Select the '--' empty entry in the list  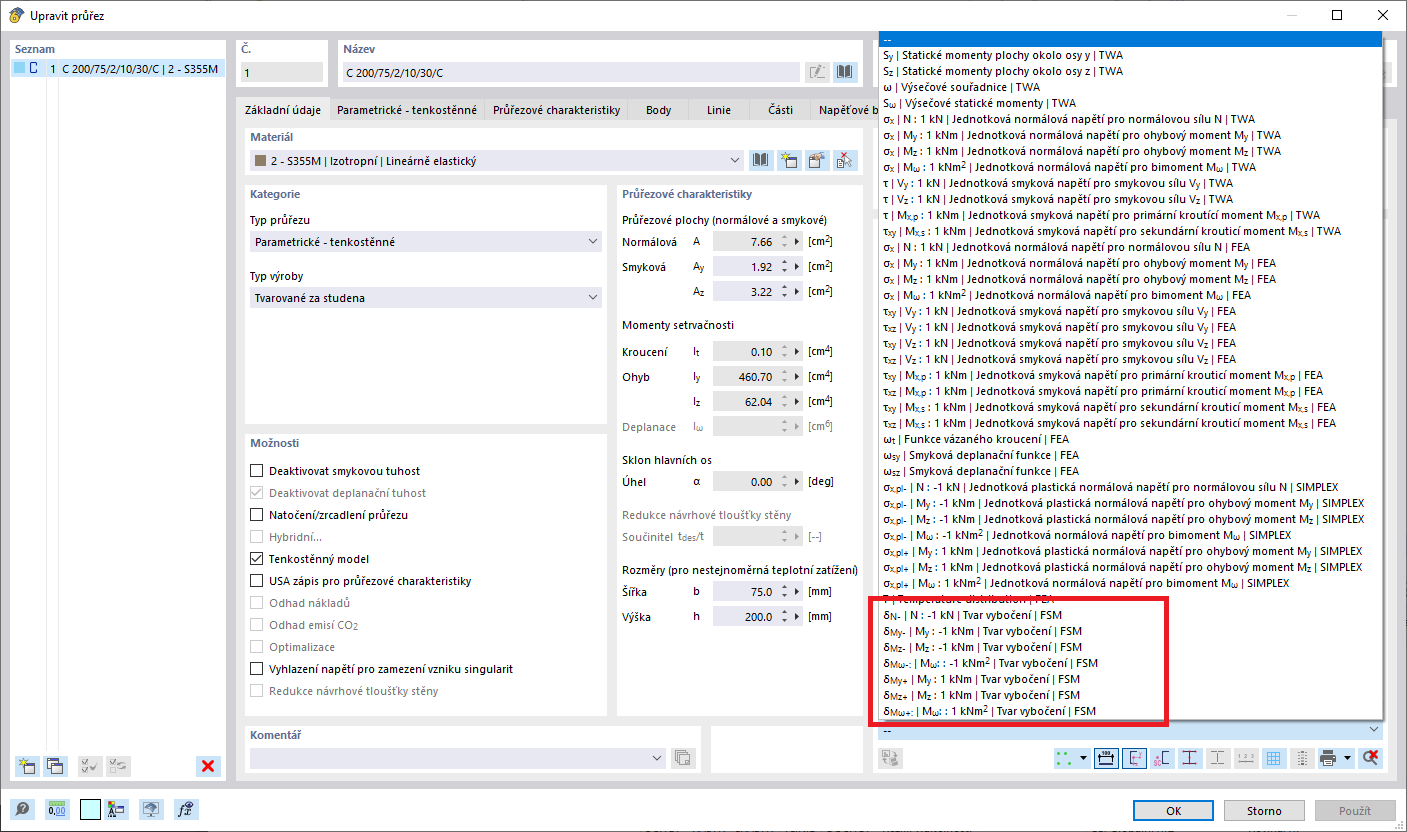click(x=1130, y=39)
